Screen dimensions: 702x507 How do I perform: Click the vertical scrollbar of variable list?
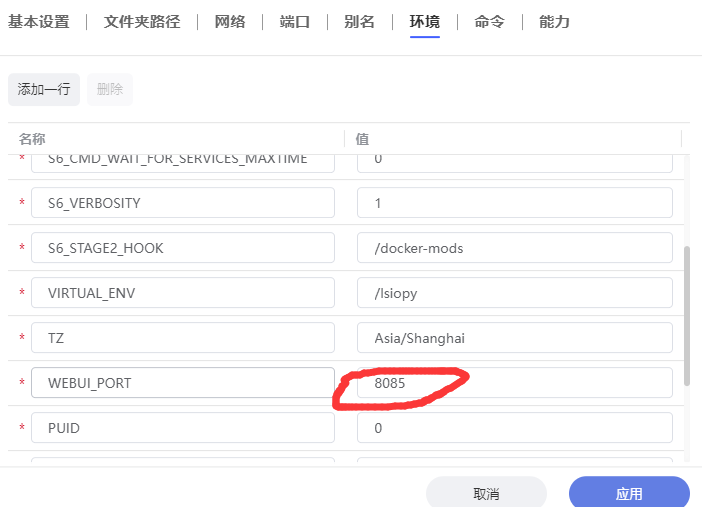coord(686,315)
